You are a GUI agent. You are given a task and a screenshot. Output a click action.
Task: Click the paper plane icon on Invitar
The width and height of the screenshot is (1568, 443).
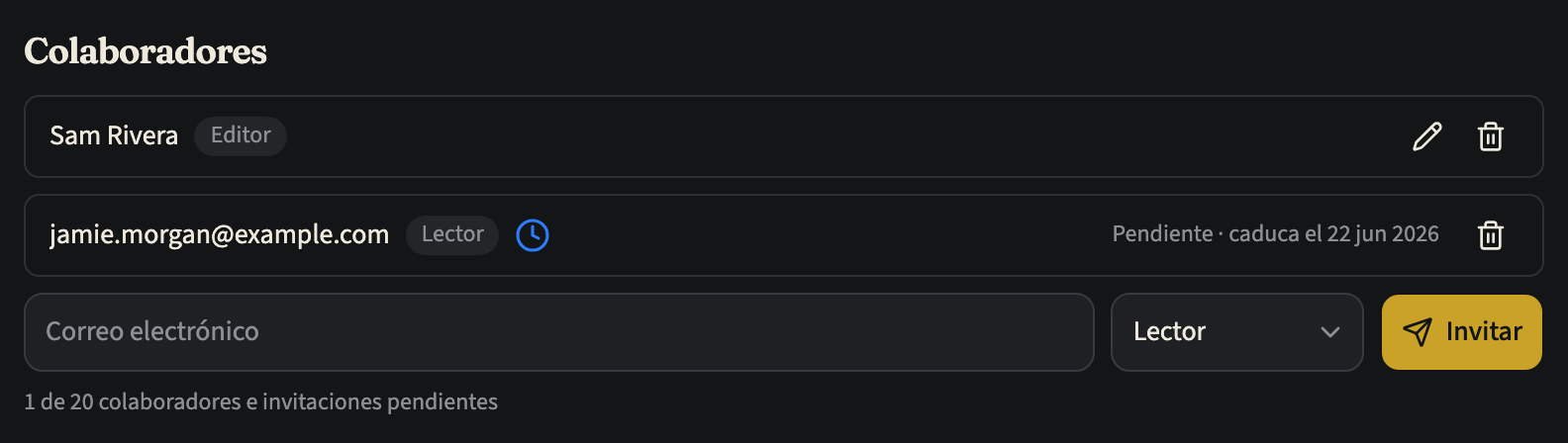tap(1418, 332)
